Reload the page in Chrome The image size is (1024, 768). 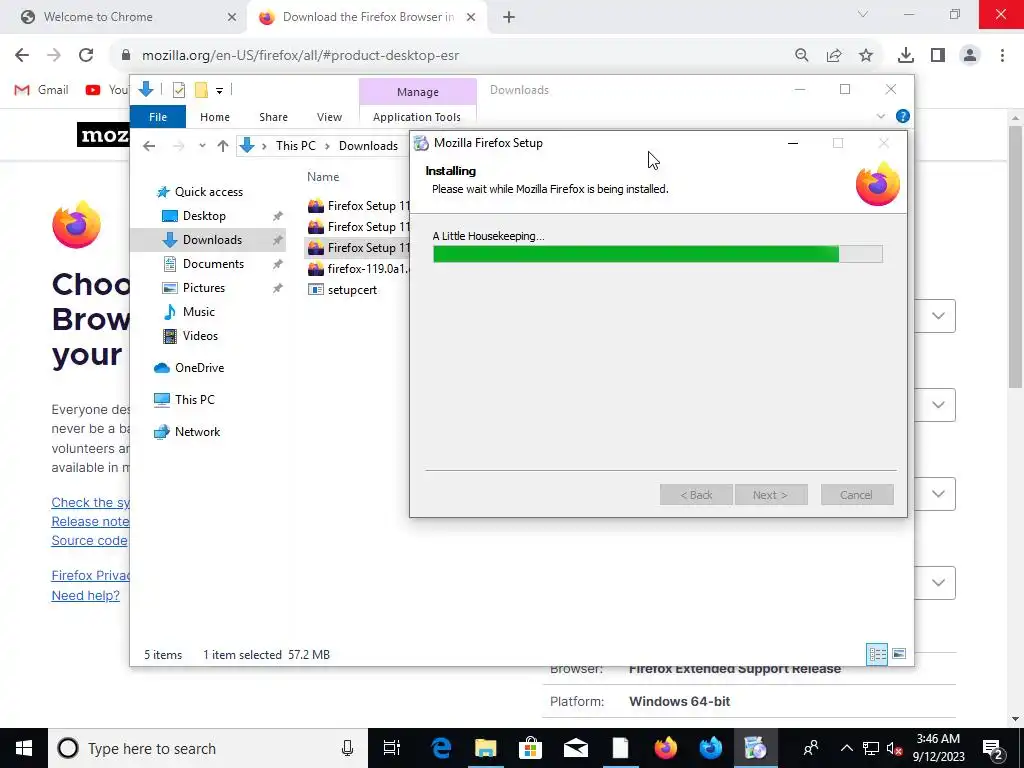(x=86, y=56)
